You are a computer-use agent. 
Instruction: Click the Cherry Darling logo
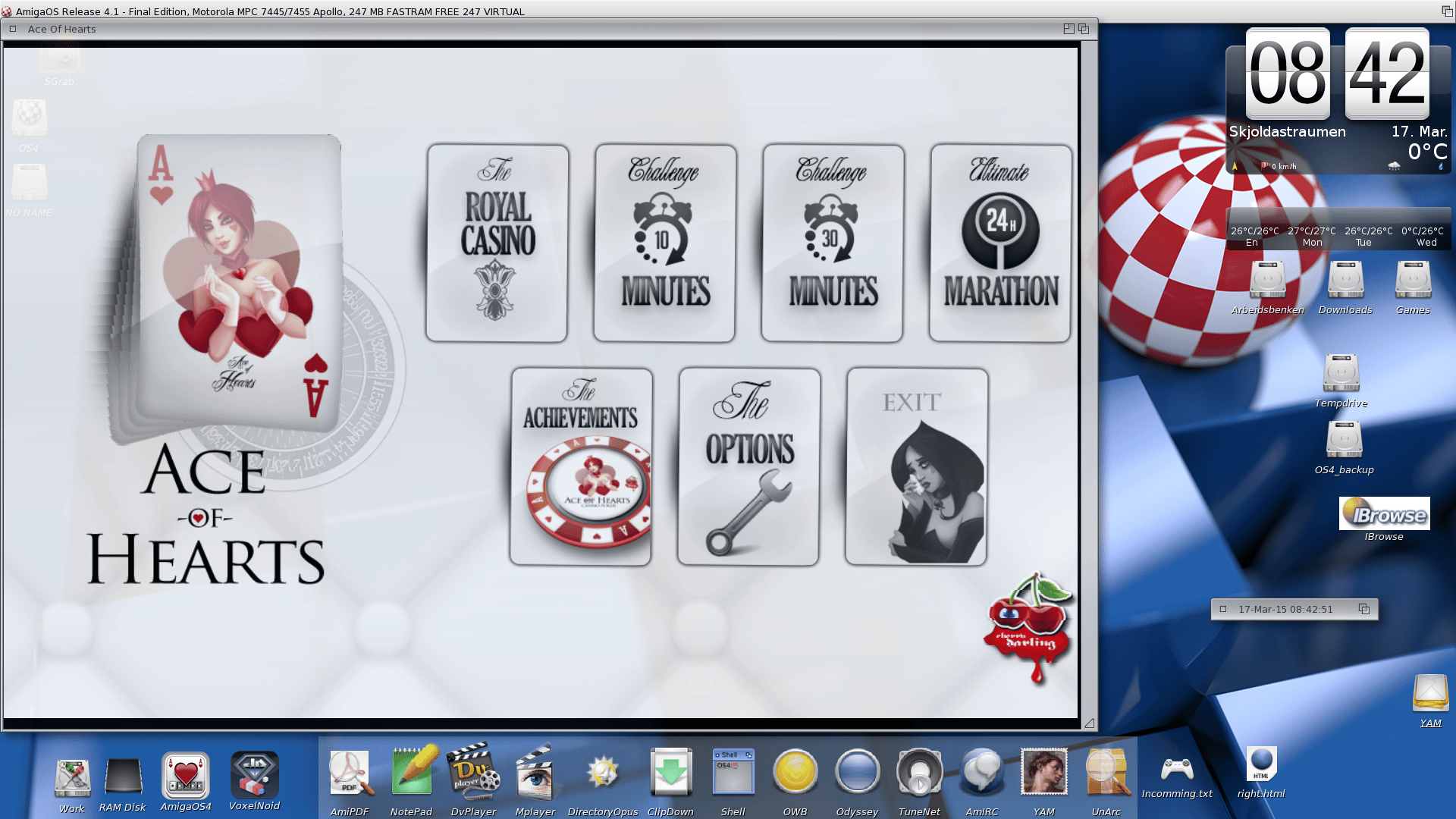(1028, 628)
